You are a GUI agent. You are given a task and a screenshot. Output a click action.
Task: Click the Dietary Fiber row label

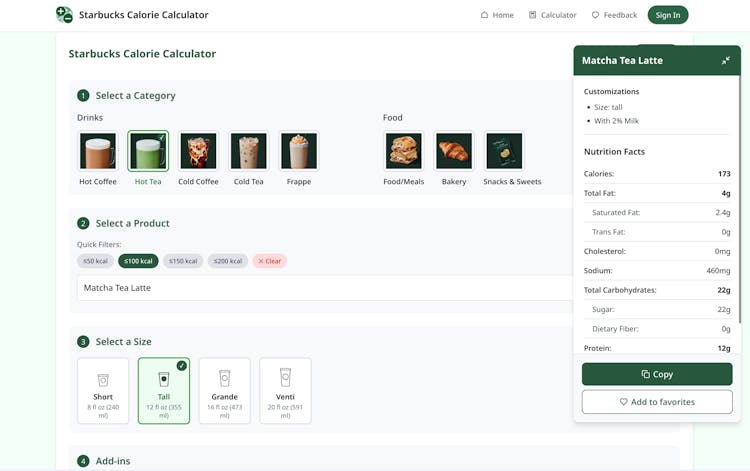point(615,329)
